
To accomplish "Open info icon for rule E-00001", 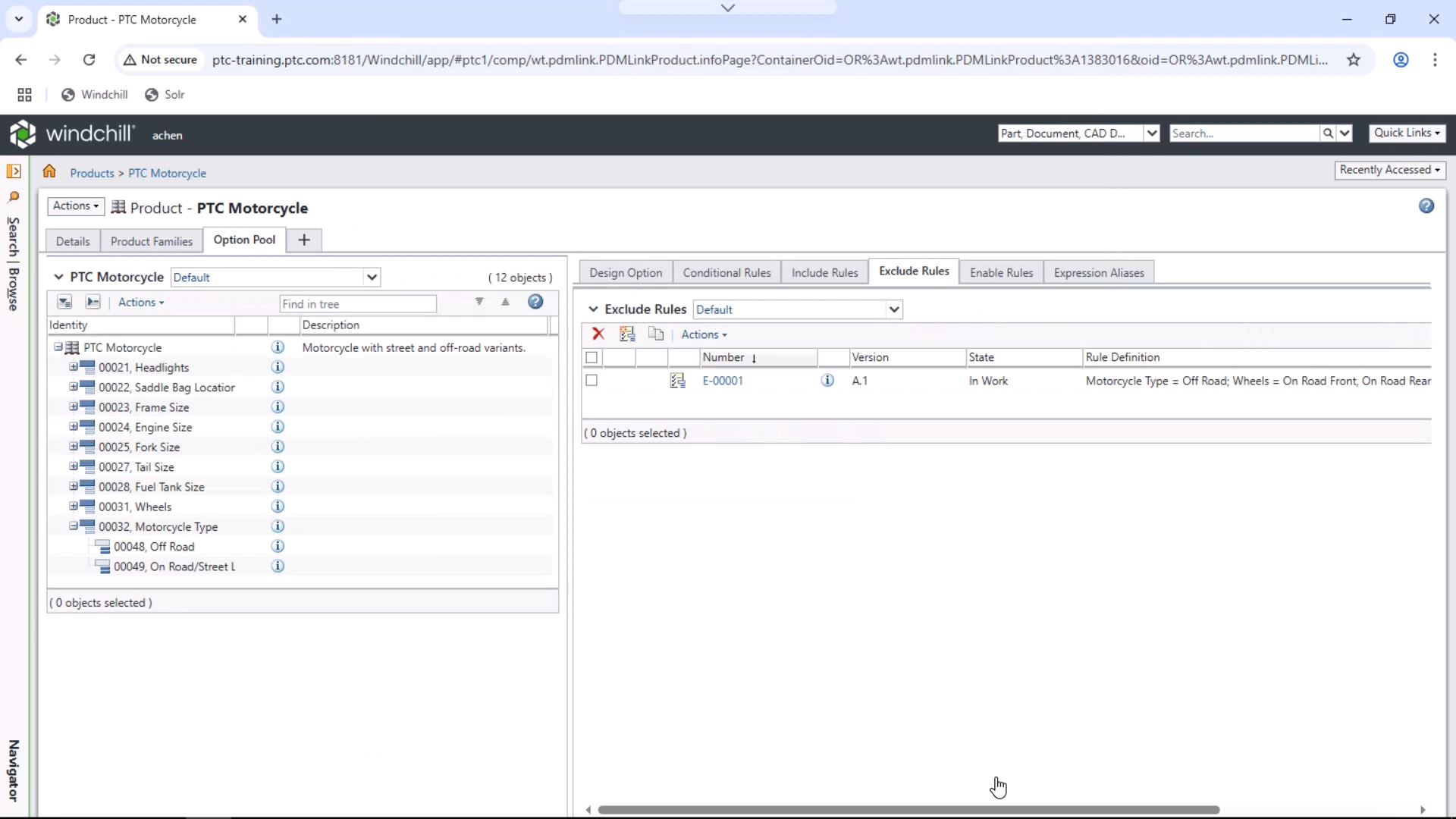I will (827, 380).
